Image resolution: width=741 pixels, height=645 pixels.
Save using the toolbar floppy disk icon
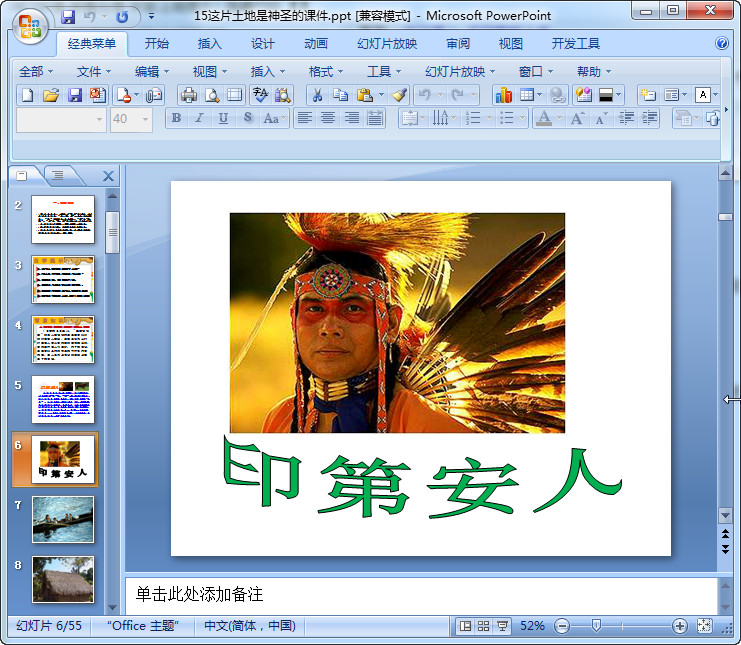[x=75, y=95]
